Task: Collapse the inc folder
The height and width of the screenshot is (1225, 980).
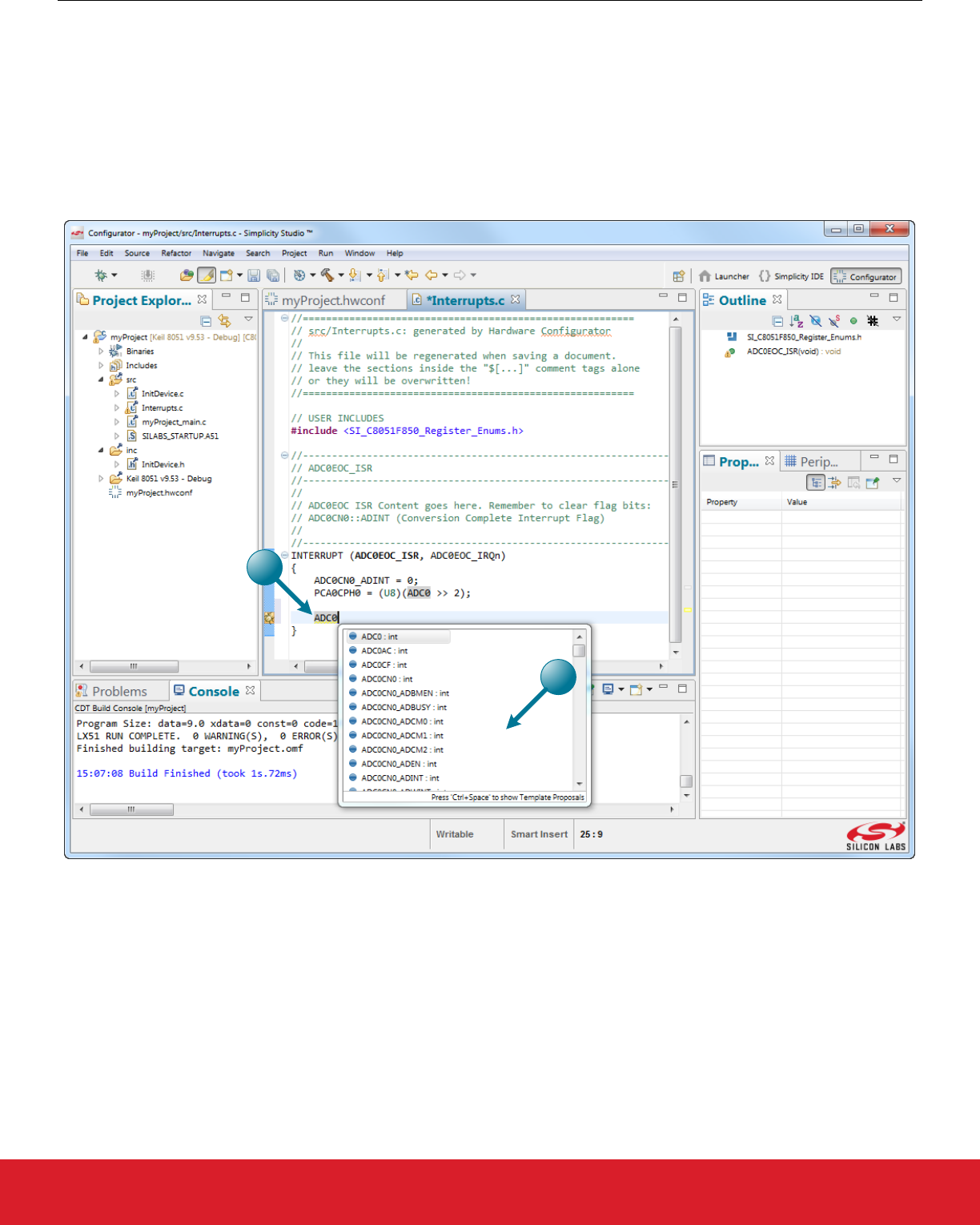Action: coord(101,450)
